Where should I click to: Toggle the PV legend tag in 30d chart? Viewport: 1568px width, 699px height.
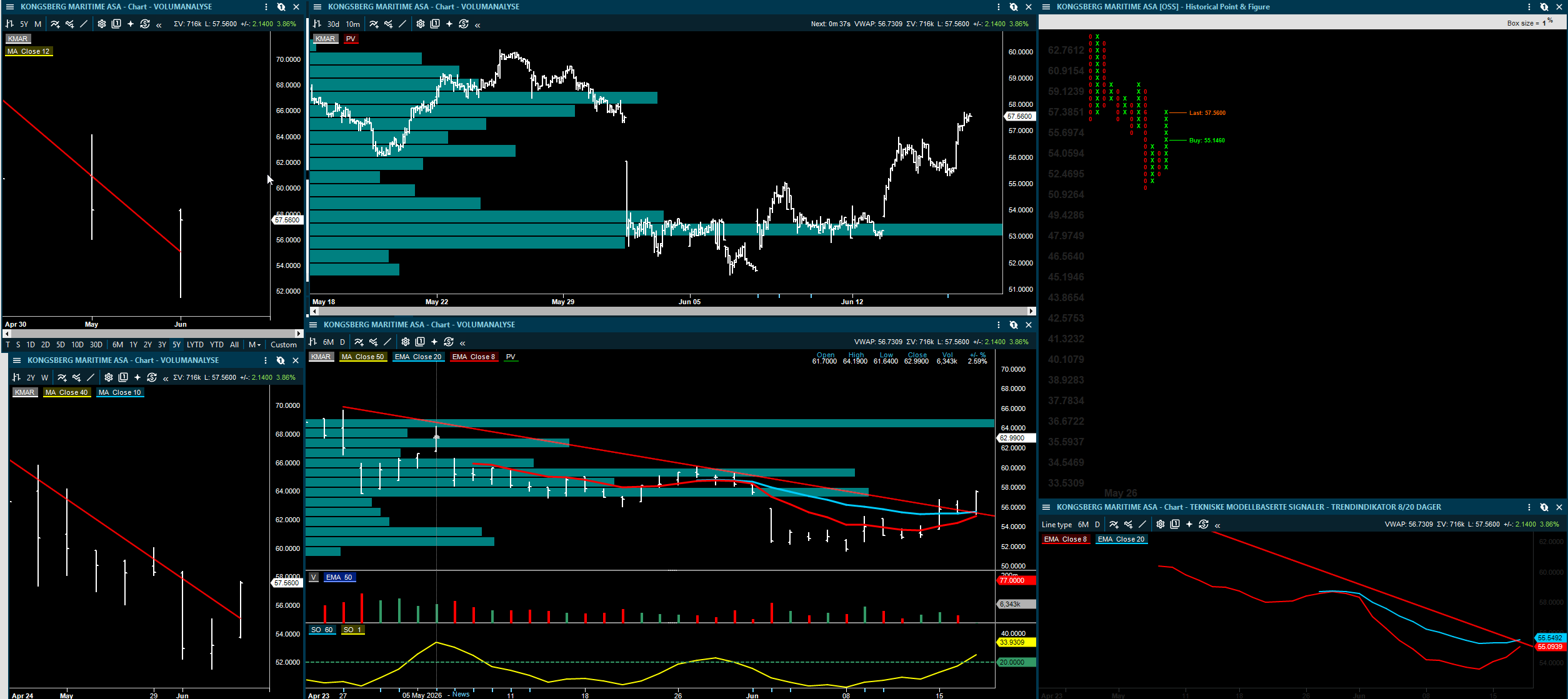tap(351, 39)
